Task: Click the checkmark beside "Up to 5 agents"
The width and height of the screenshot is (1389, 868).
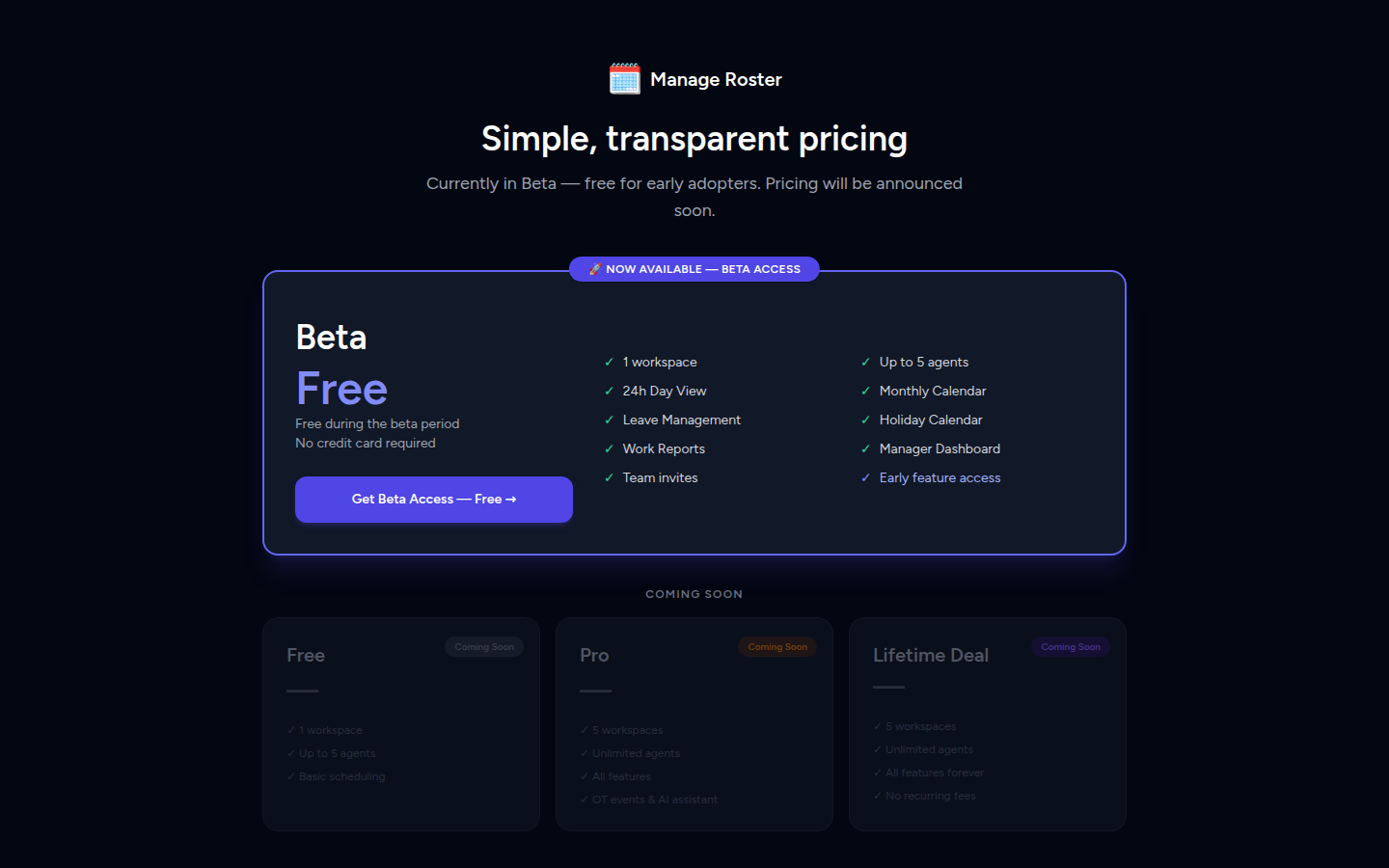Action: pos(865,362)
